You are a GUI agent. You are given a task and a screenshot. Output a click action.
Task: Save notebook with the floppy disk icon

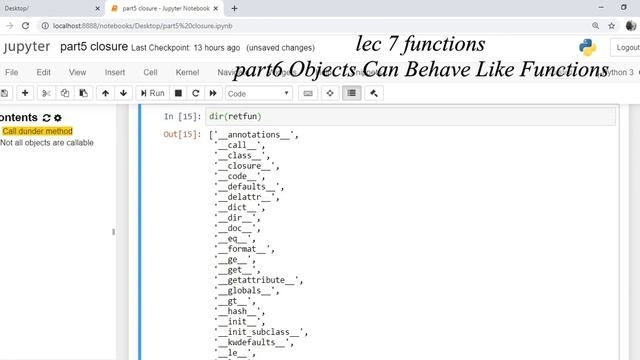tap(4, 93)
